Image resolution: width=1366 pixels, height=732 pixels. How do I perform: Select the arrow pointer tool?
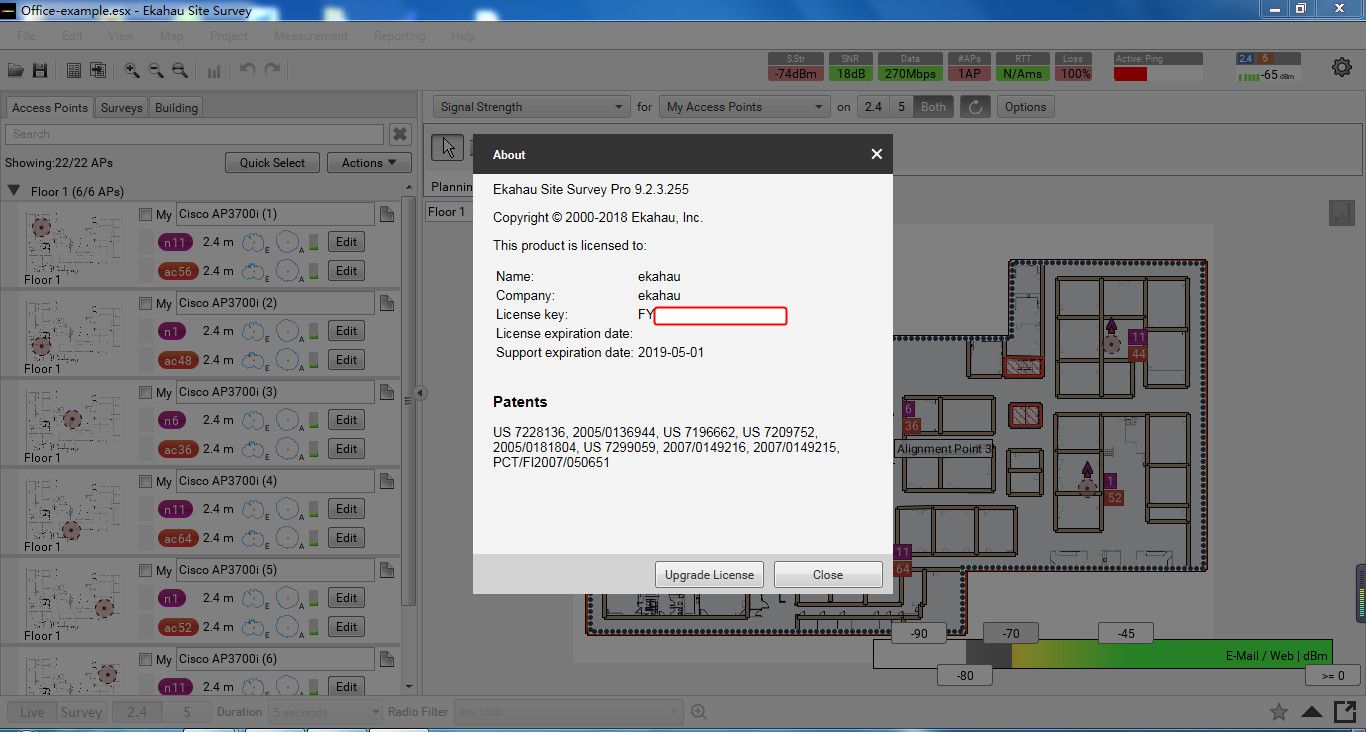pyautogui.click(x=448, y=147)
